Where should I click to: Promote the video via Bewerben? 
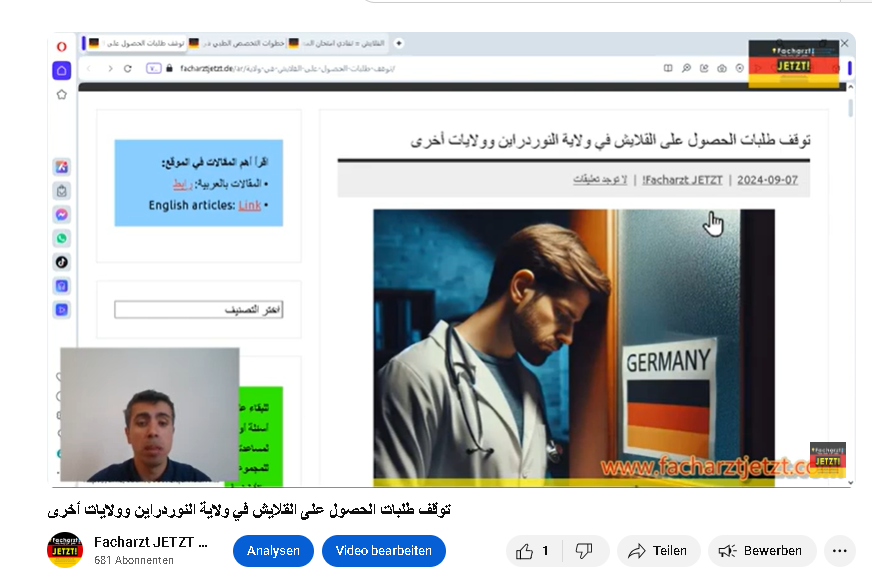tap(762, 551)
